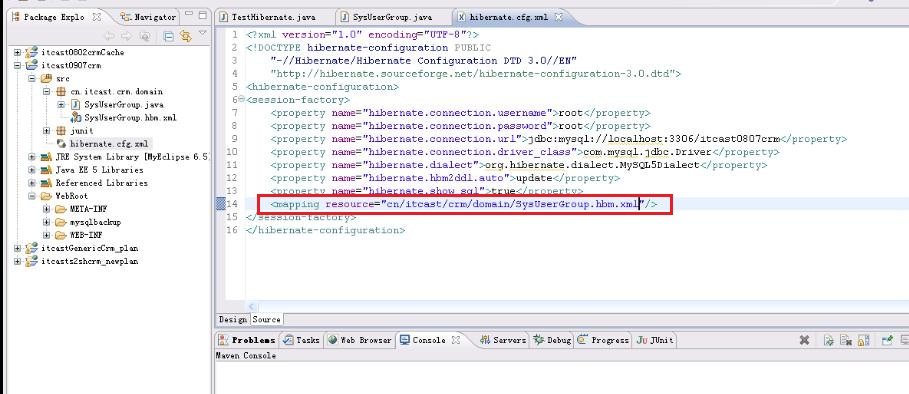Click the src source folder icon

46,78
